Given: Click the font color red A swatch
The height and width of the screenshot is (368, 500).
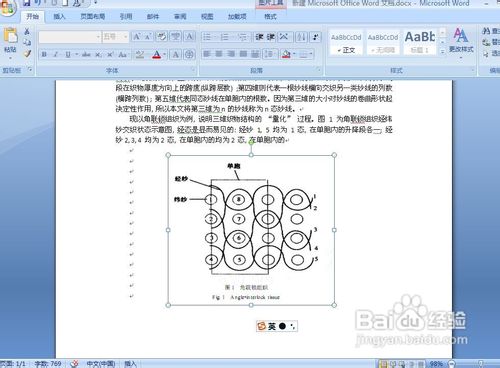Looking at the screenshot, I should pyautogui.click(x=157, y=54).
